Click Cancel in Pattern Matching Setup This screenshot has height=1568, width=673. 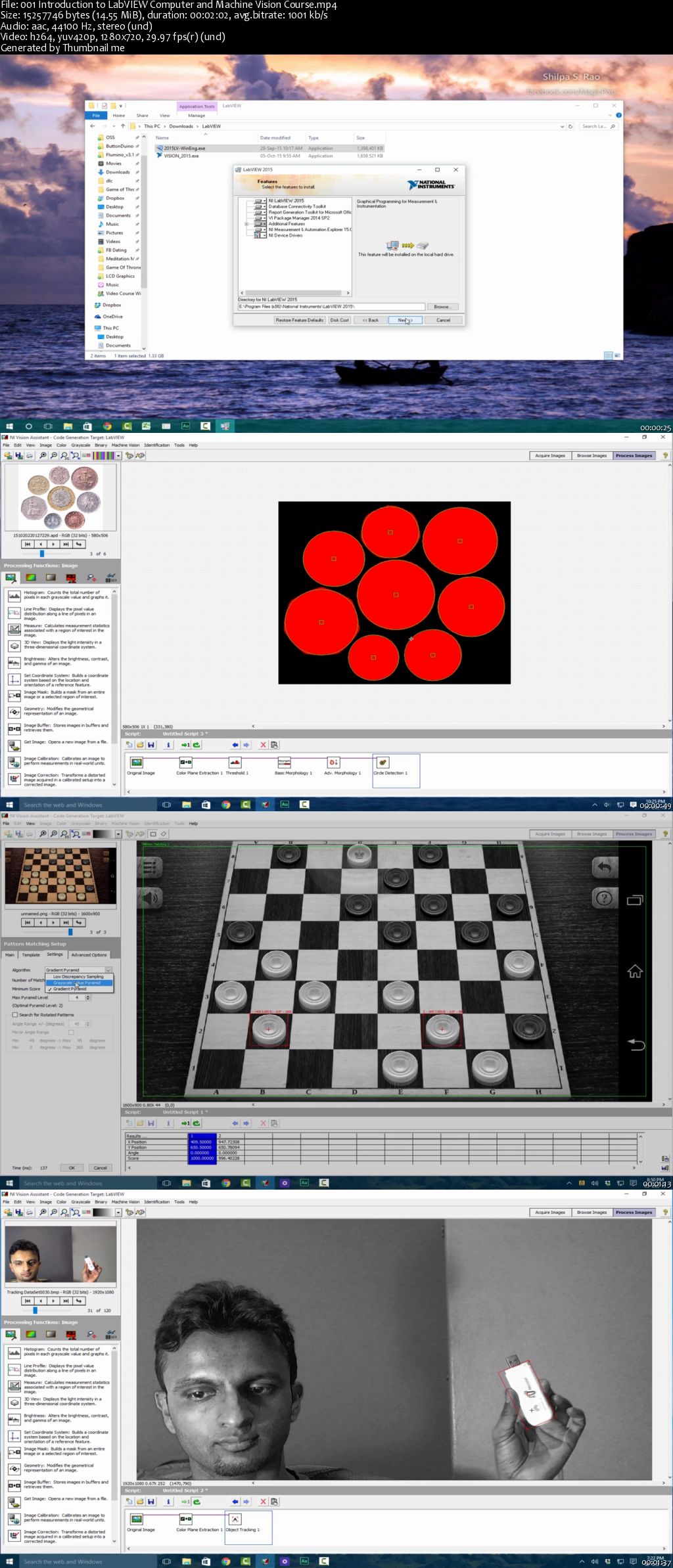[100, 1167]
